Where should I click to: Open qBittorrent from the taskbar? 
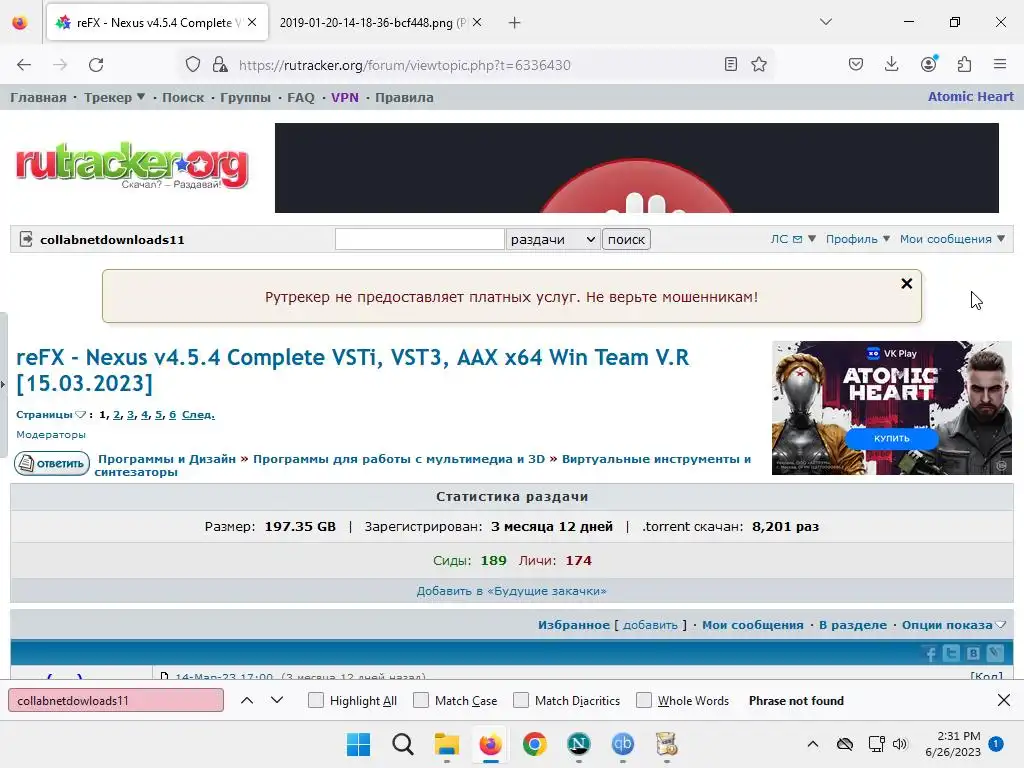(x=622, y=744)
